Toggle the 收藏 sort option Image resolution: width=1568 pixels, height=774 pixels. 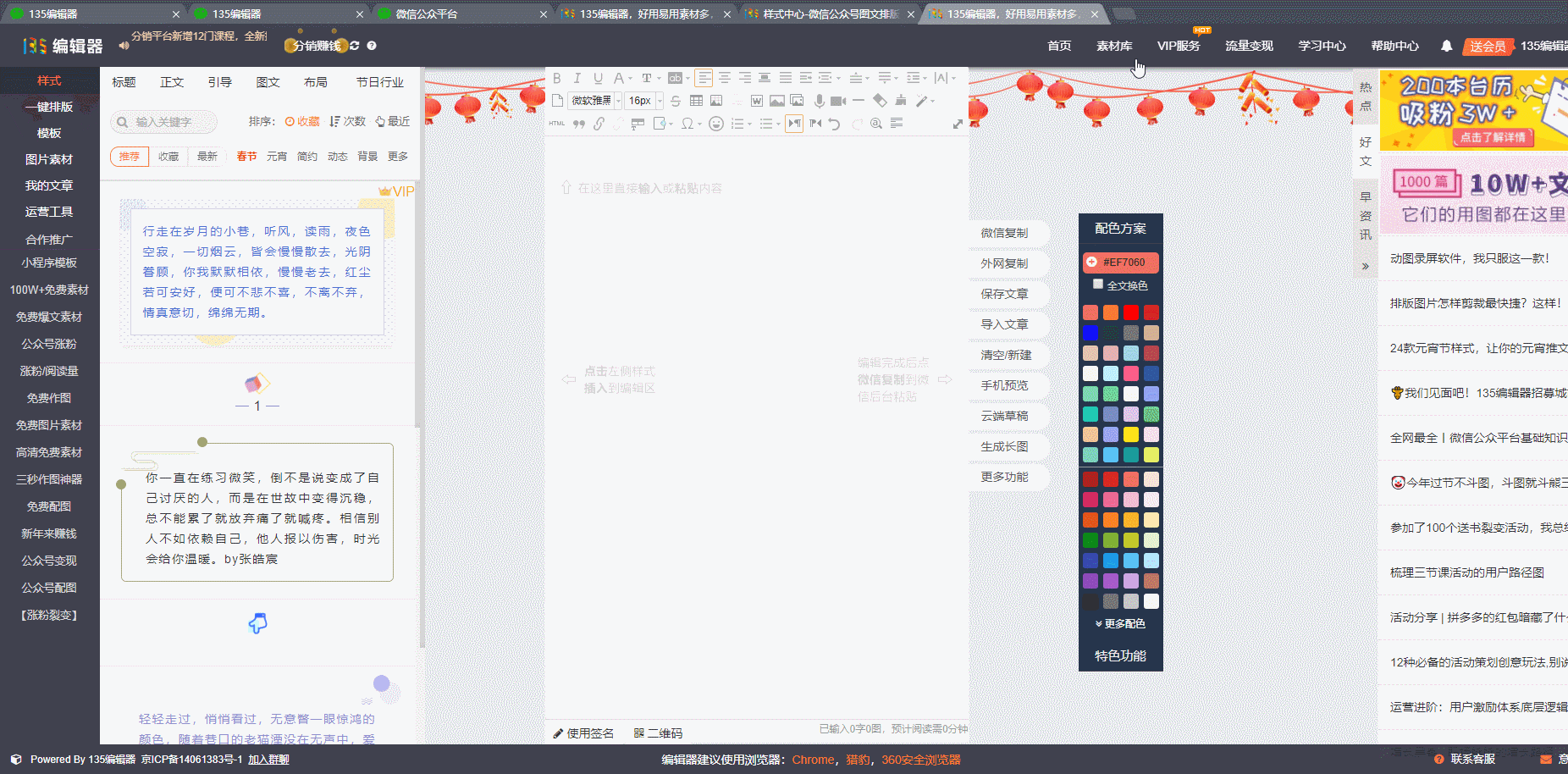(302, 121)
